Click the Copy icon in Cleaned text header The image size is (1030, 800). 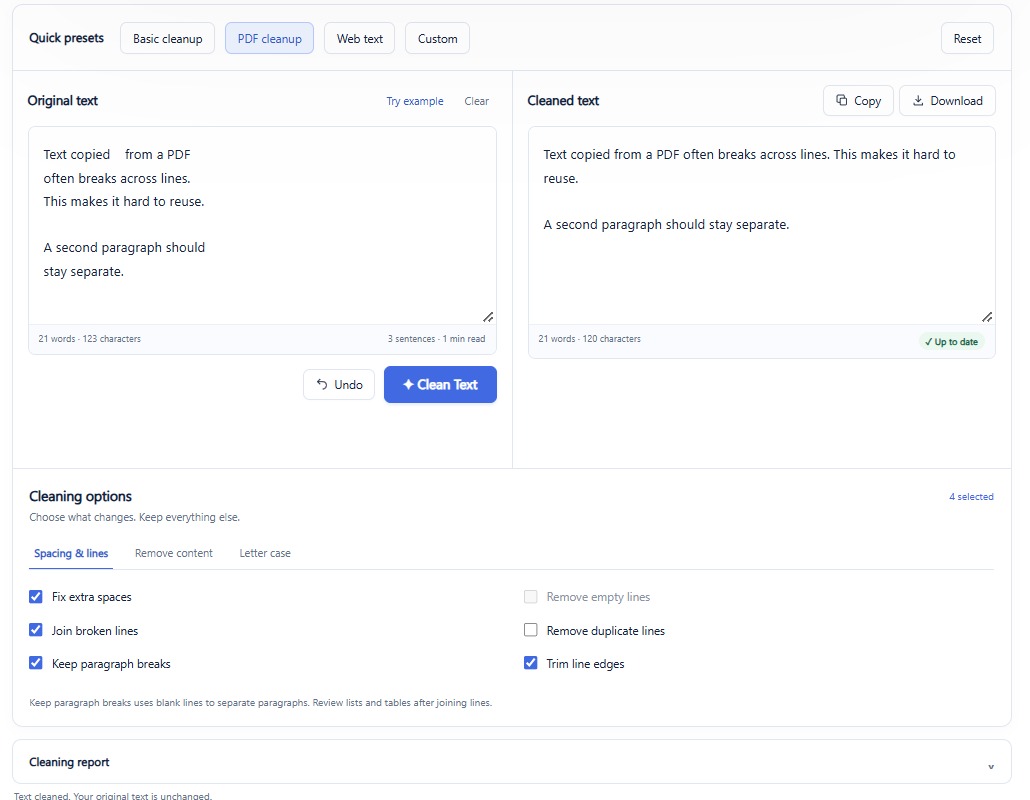point(841,100)
